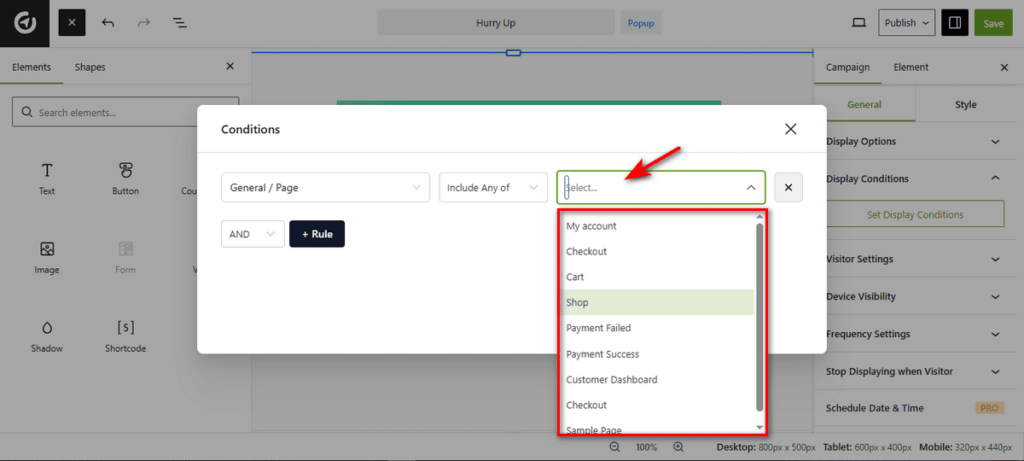The image size is (1024, 461).
Task: Click the green Save button
Action: click(x=993, y=22)
